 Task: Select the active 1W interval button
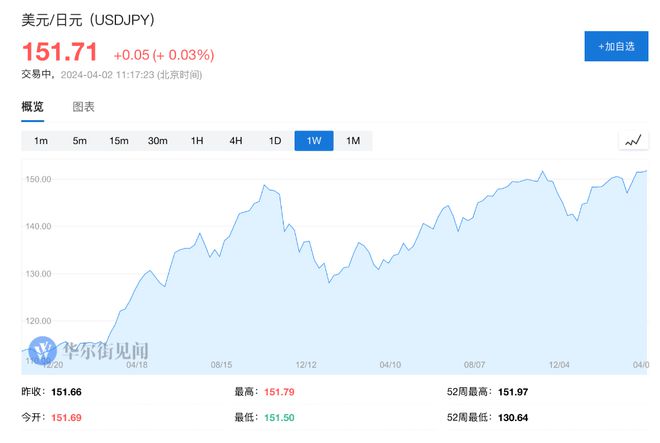(314, 141)
